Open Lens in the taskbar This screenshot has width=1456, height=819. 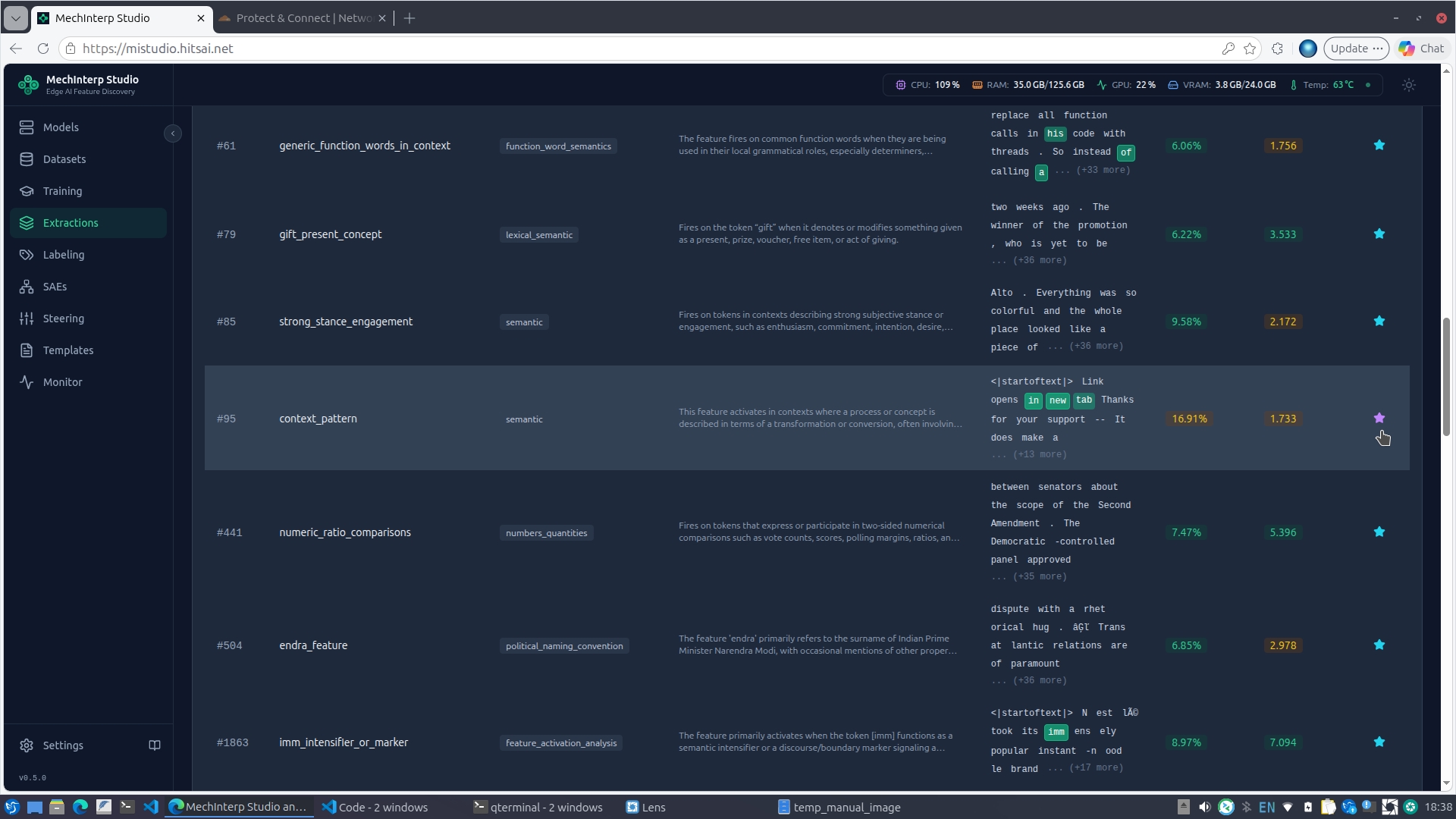coord(646,808)
